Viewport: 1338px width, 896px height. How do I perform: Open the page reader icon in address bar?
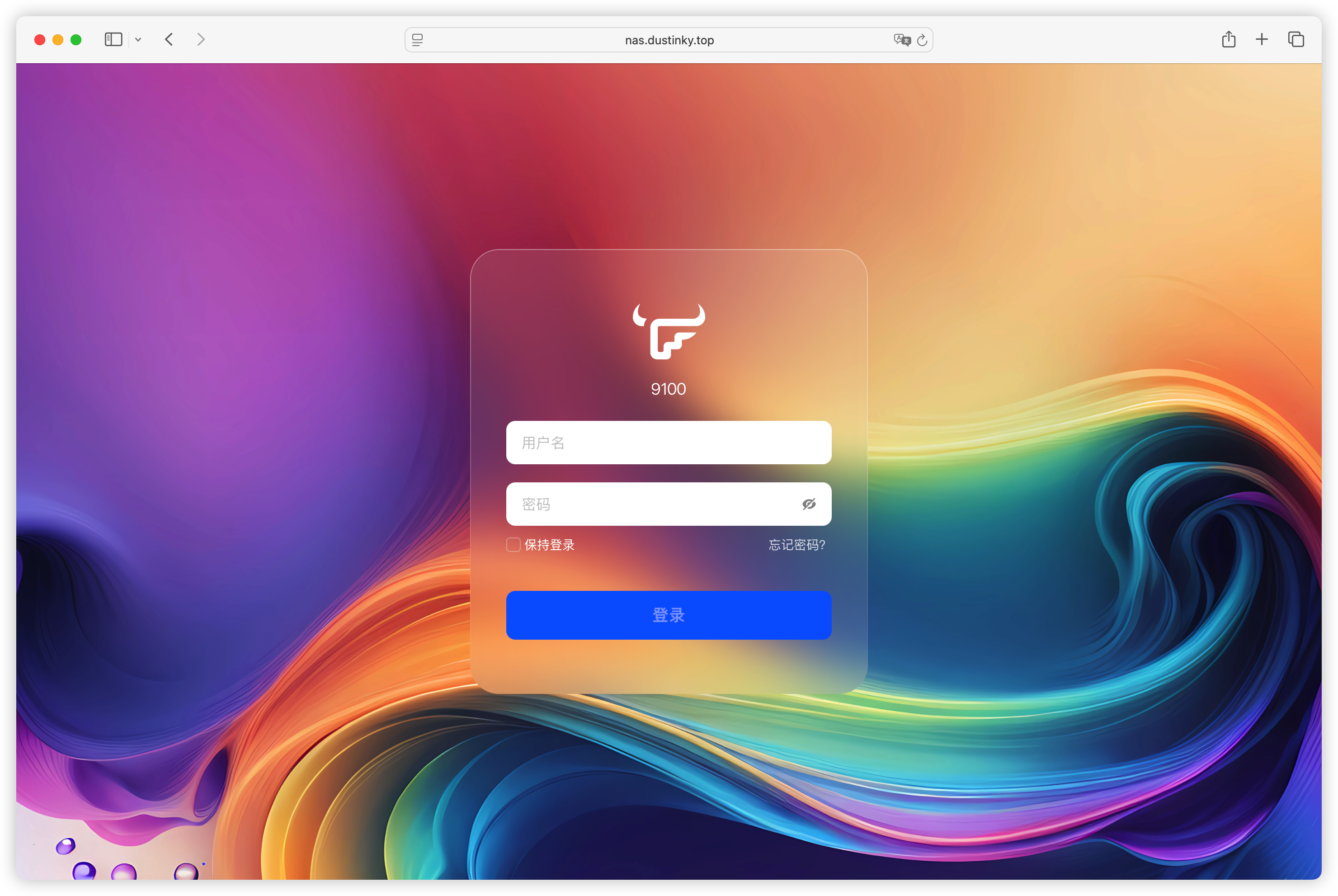point(418,40)
